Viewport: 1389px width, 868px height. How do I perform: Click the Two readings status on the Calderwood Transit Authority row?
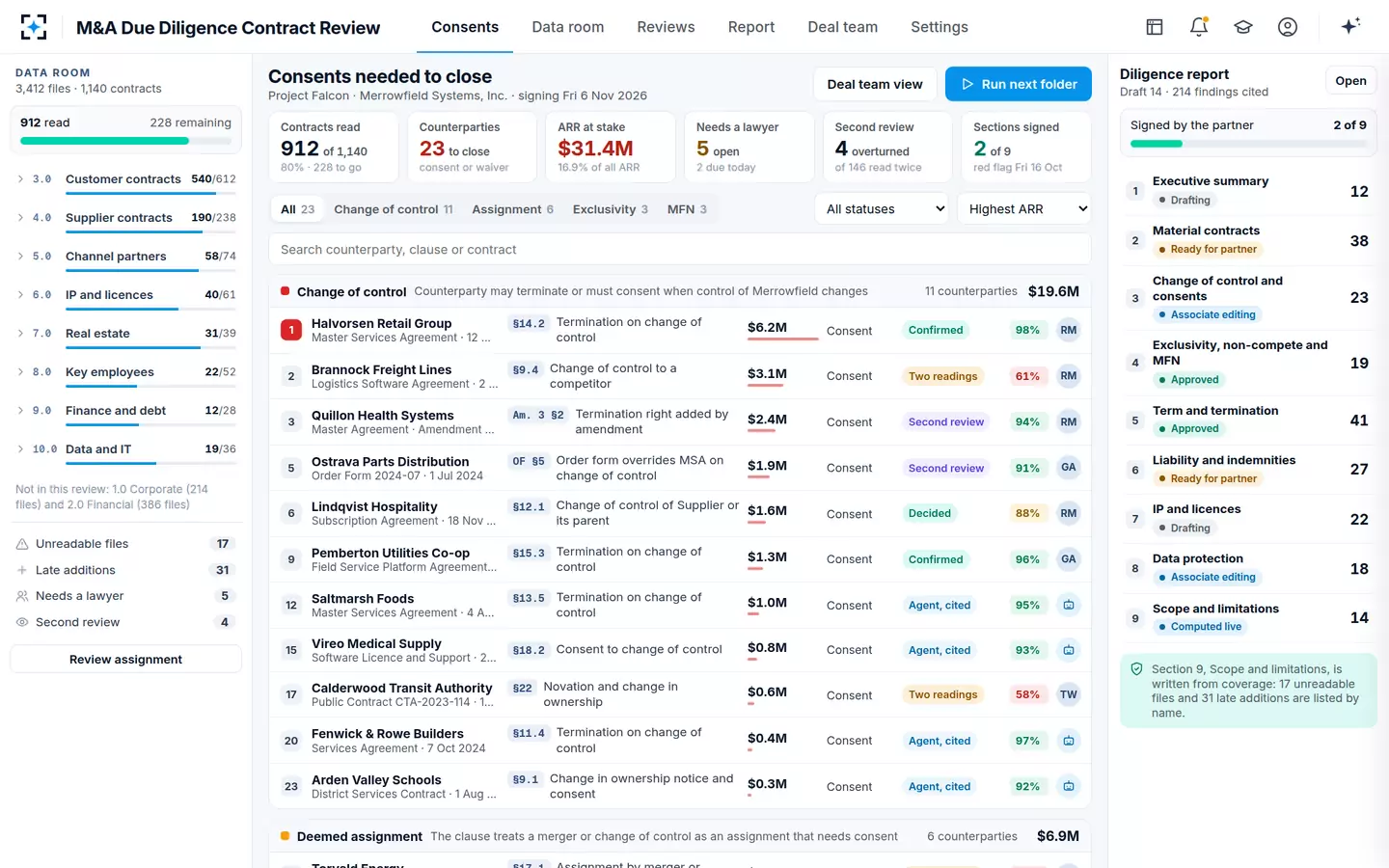pos(943,694)
